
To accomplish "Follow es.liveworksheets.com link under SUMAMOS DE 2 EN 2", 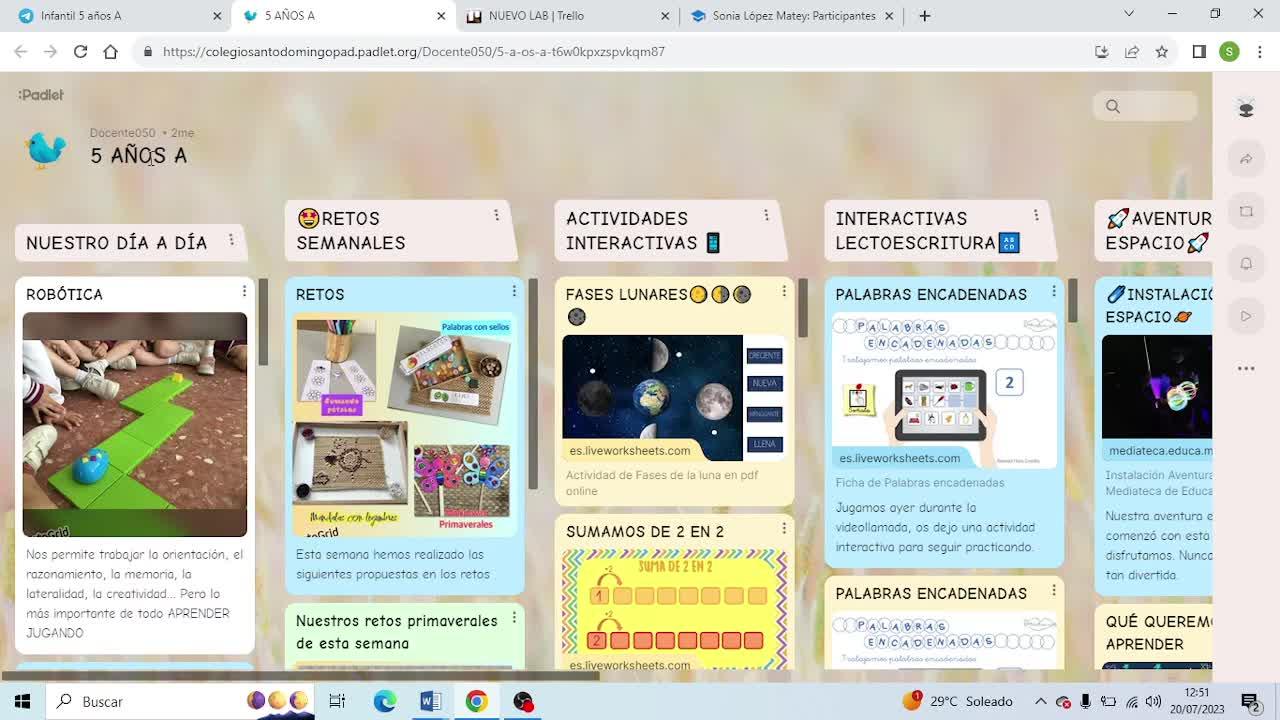I will click(x=630, y=665).
